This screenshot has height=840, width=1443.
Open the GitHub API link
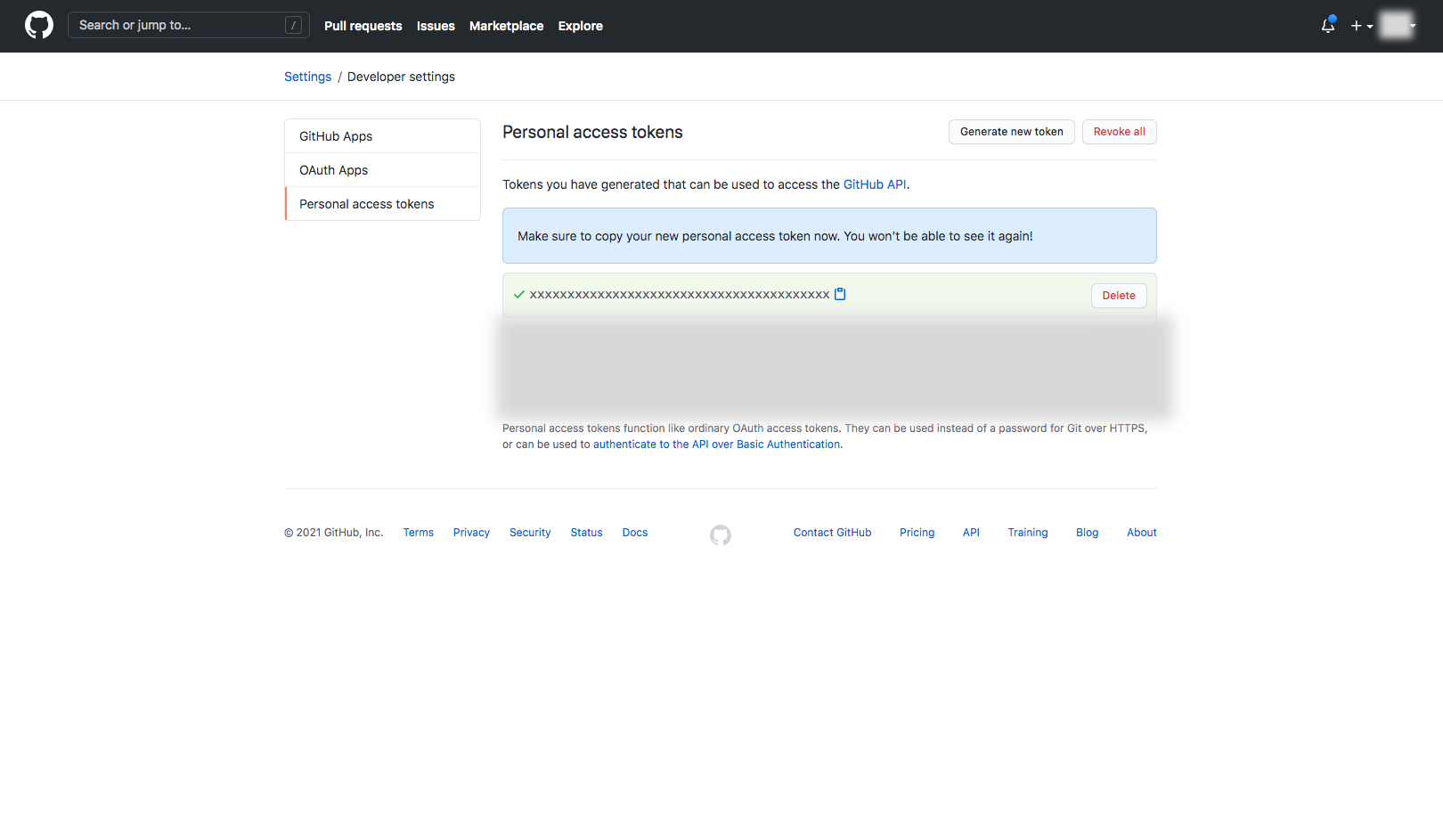click(875, 184)
